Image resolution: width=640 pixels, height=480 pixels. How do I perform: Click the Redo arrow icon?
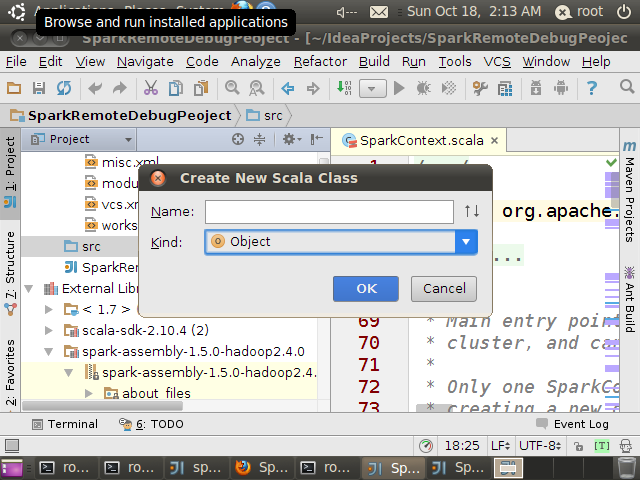120,88
